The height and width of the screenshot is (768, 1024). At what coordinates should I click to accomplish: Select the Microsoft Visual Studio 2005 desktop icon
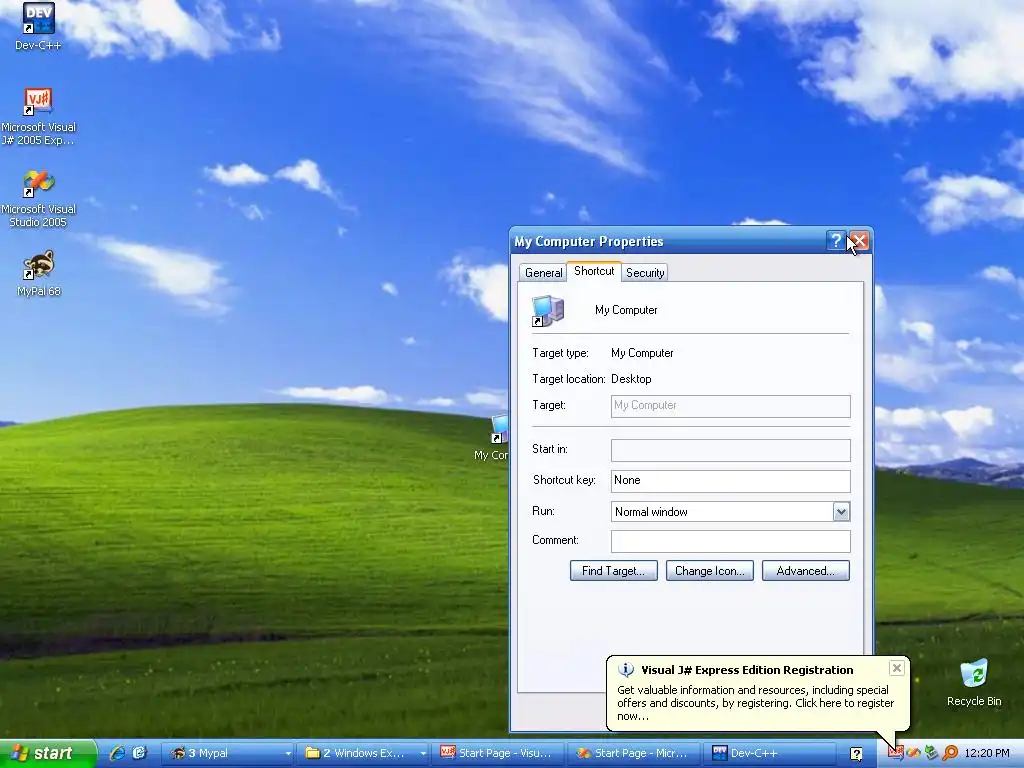[38, 199]
